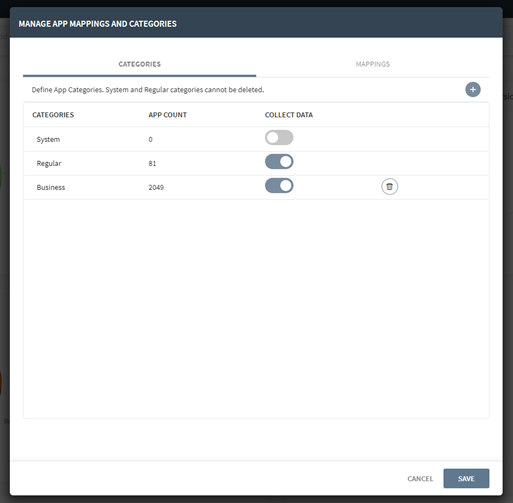
Task: Click the Collect Data column header
Action: pos(289,115)
